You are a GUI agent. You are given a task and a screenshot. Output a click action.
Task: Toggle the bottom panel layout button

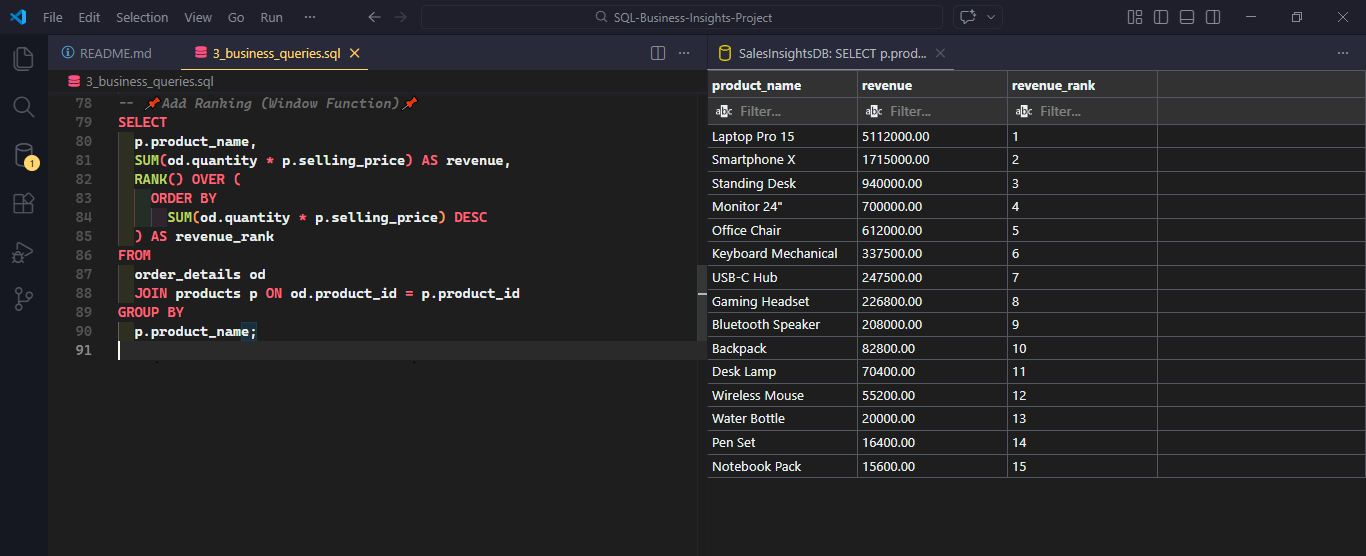1187,17
